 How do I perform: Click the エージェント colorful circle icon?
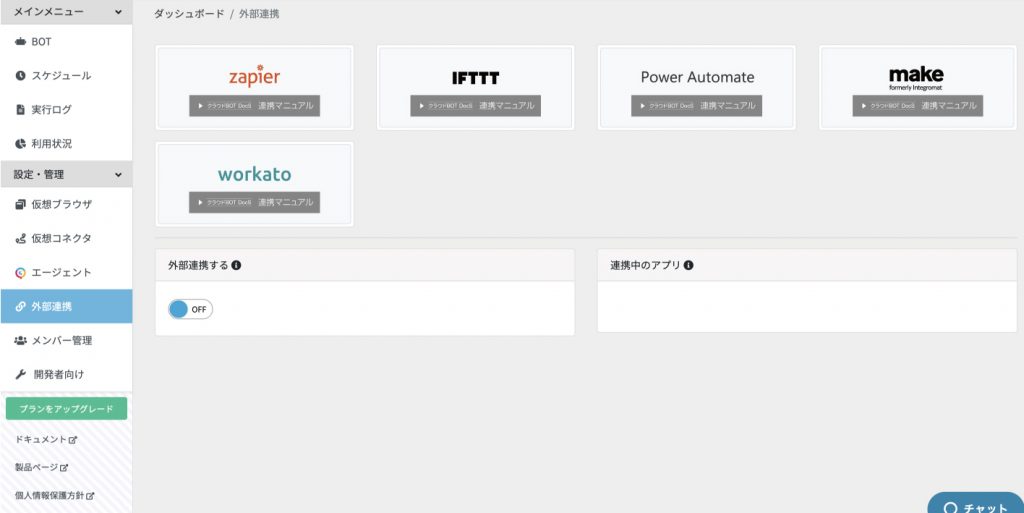coord(20,273)
